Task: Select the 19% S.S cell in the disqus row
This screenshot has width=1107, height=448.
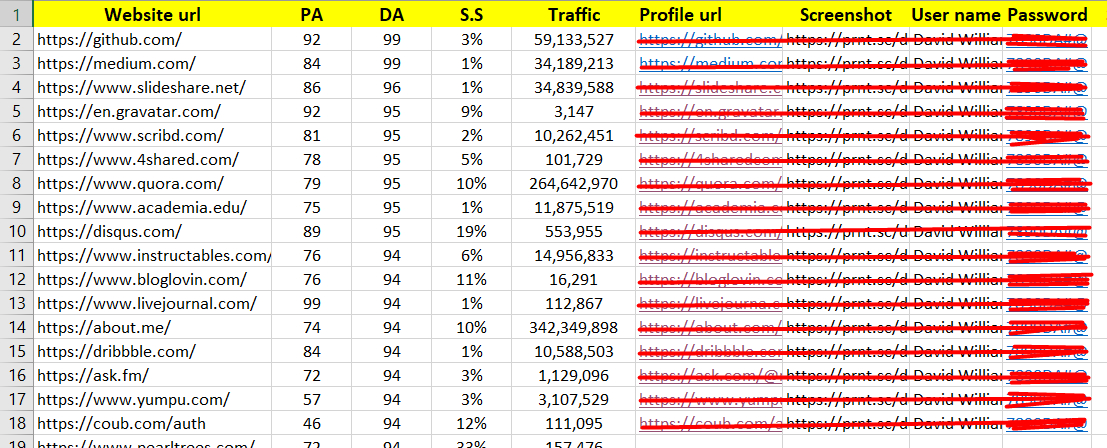Action: coord(469,231)
